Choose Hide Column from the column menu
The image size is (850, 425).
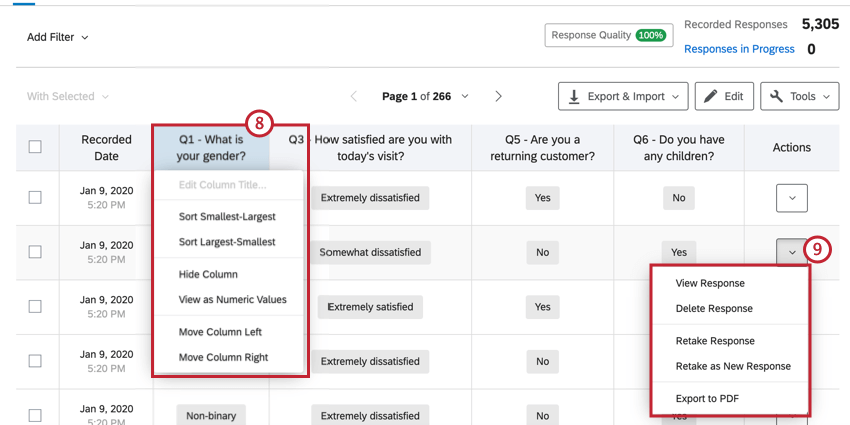208,274
